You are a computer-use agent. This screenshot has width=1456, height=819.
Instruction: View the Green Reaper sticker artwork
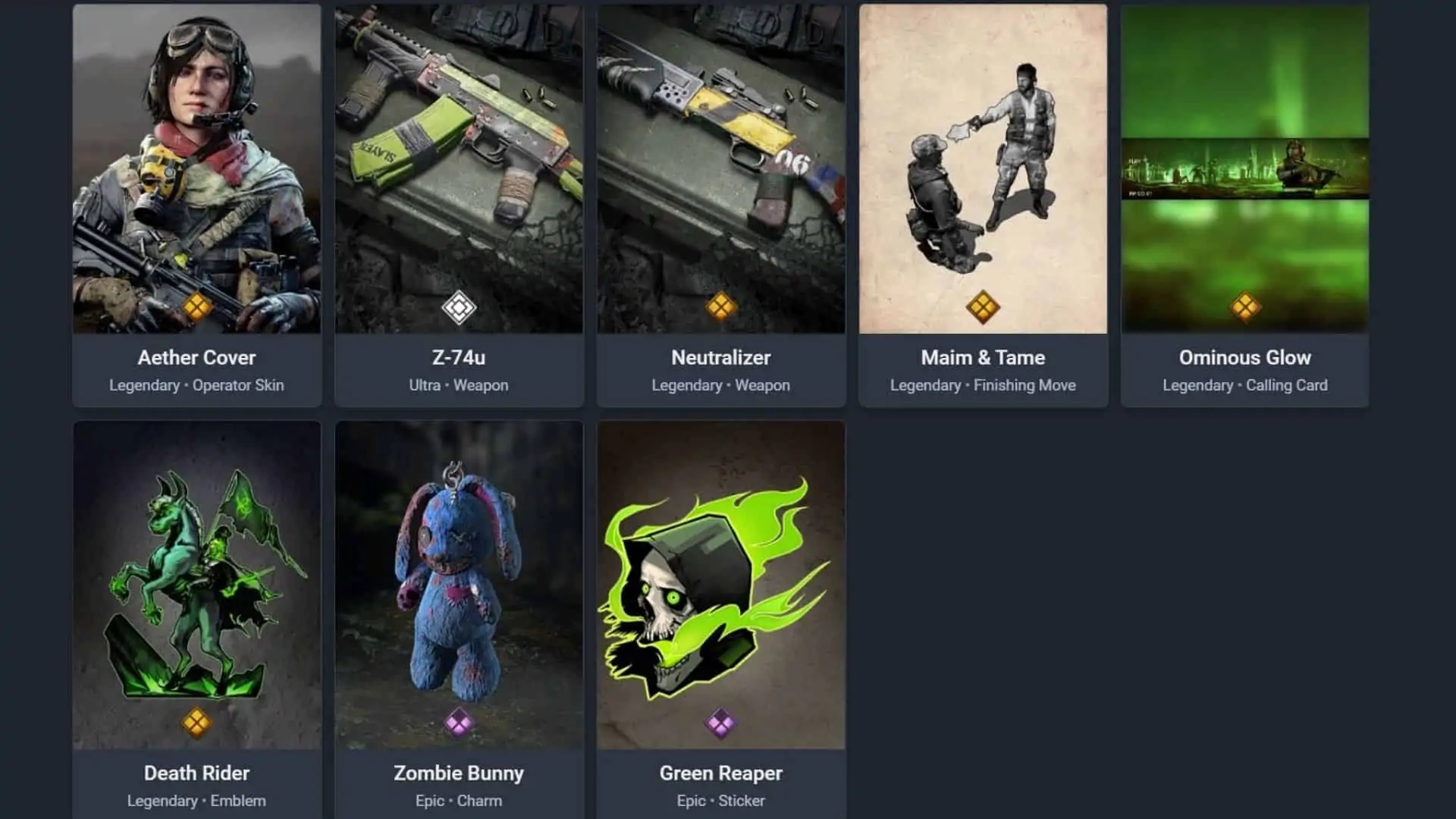[x=720, y=585]
